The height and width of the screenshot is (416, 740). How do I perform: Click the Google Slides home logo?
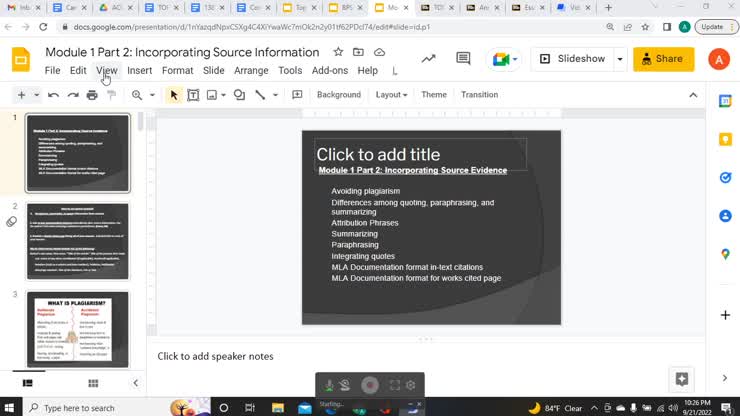click(x=21, y=59)
